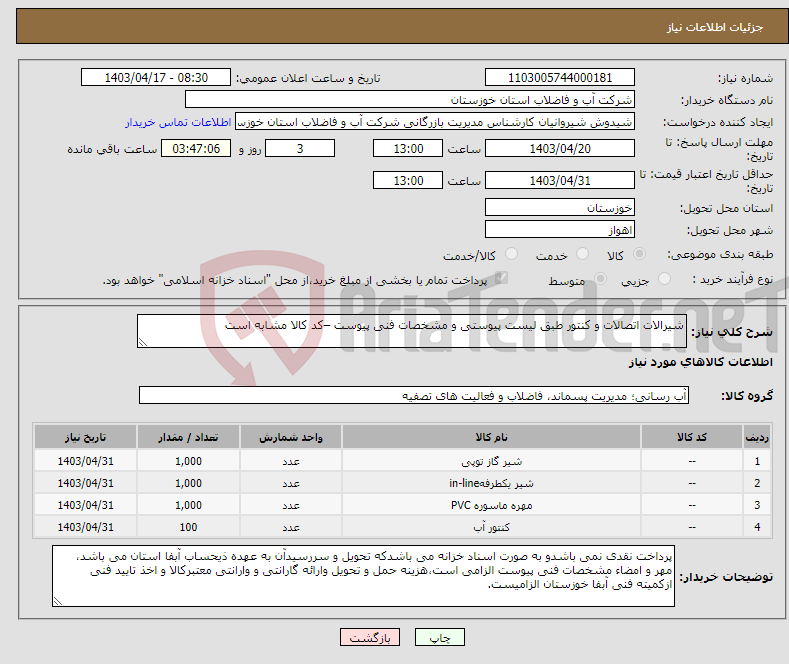
Task: Click the item name شیر یکطرفه in-line
Action: coord(491,483)
